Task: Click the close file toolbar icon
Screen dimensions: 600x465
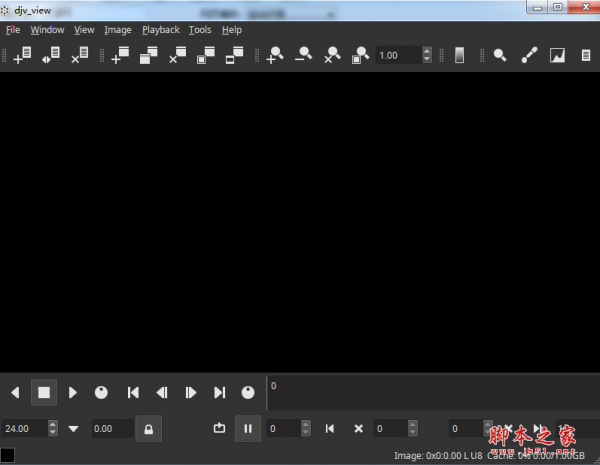Action: pyautogui.click(x=80, y=55)
